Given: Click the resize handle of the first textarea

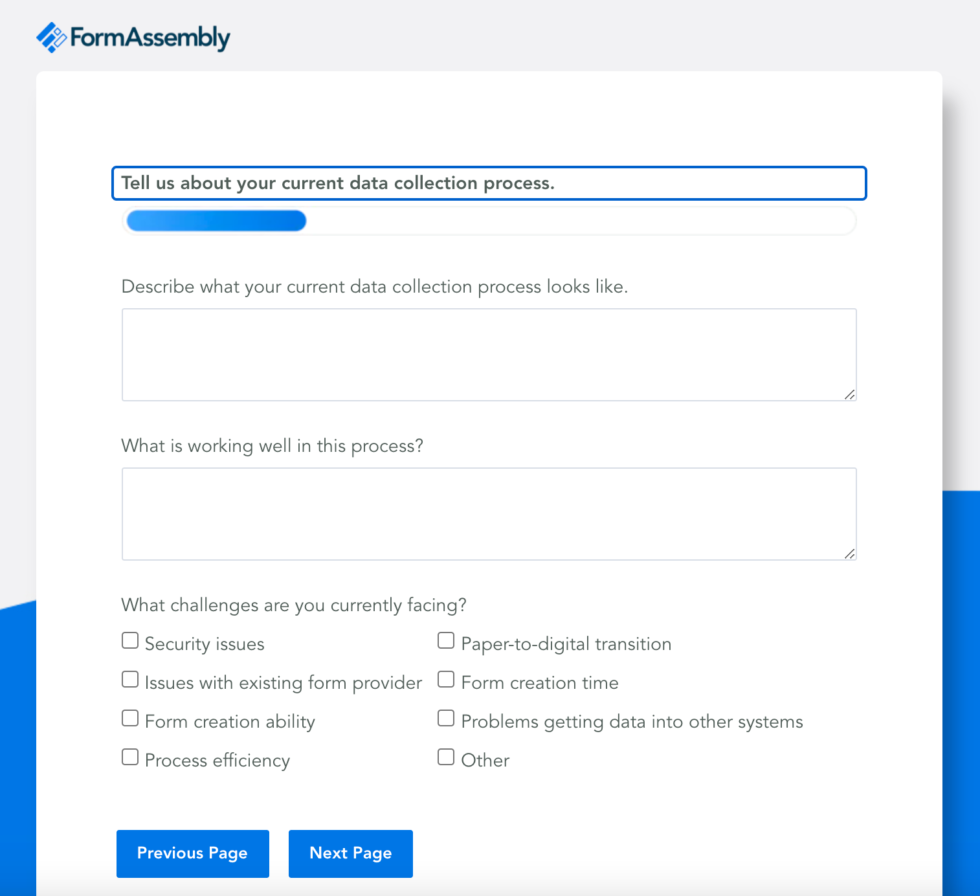Looking at the screenshot, I should pos(851,396).
